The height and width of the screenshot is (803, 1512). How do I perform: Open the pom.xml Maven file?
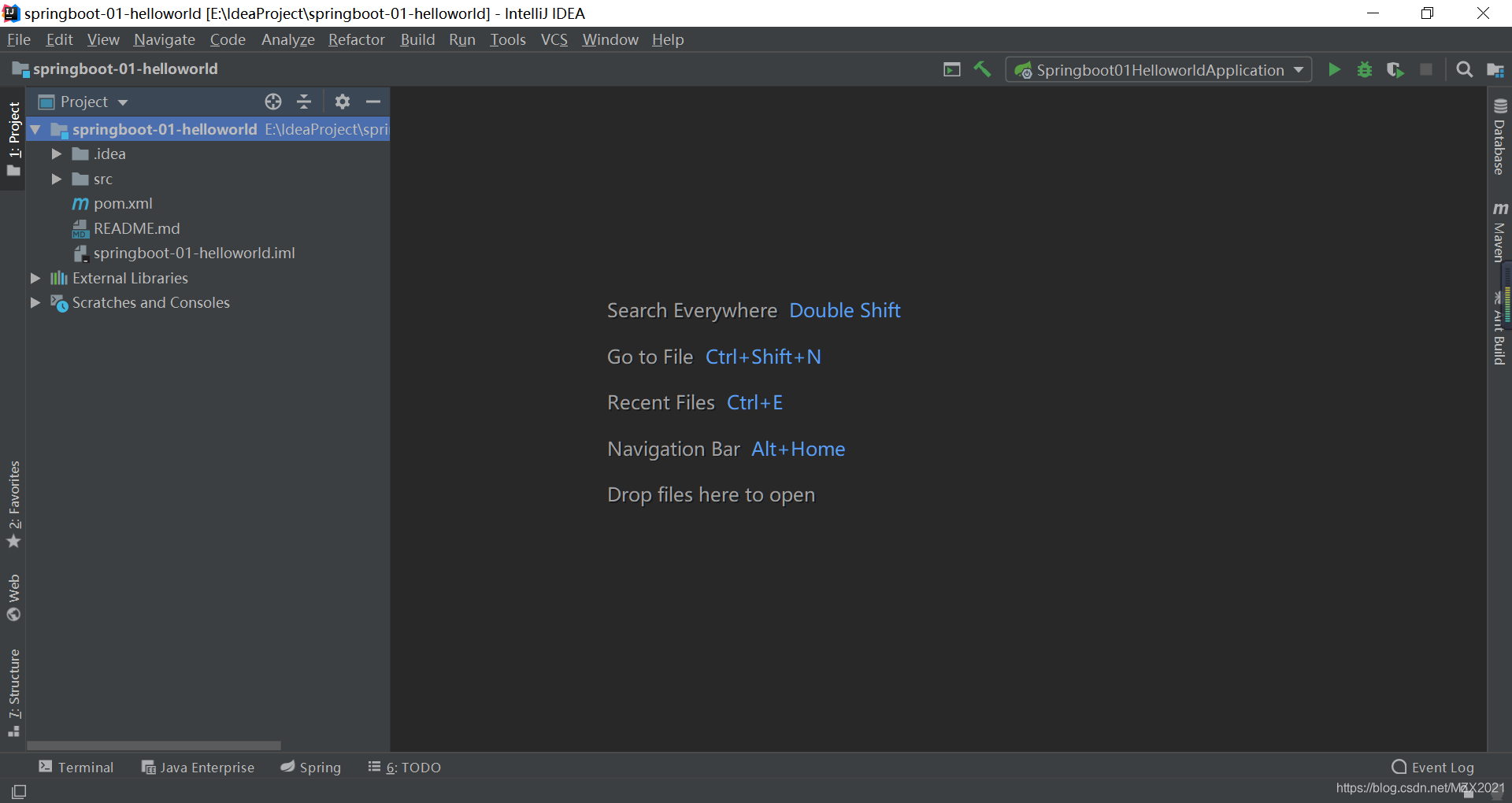tap(123, 203)
